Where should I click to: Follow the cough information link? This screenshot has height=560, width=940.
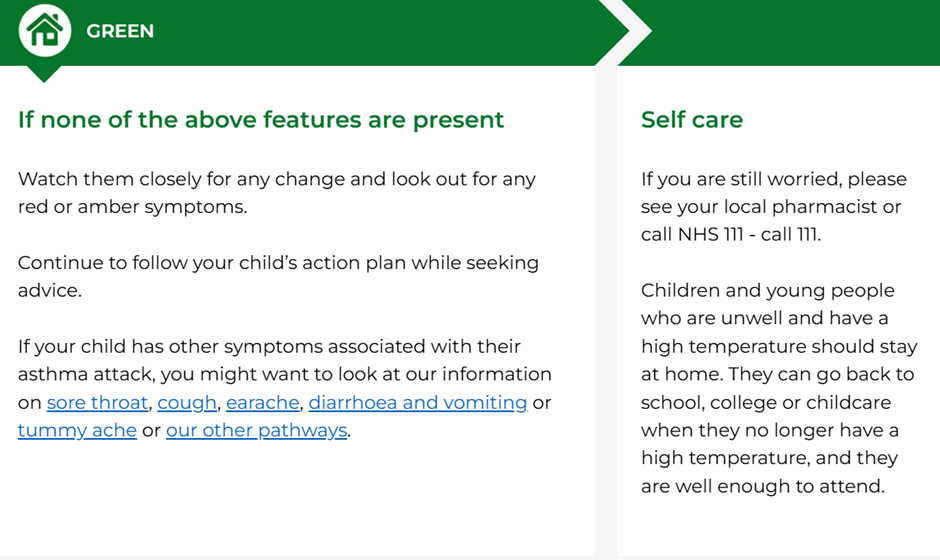[x=187, y=403]
